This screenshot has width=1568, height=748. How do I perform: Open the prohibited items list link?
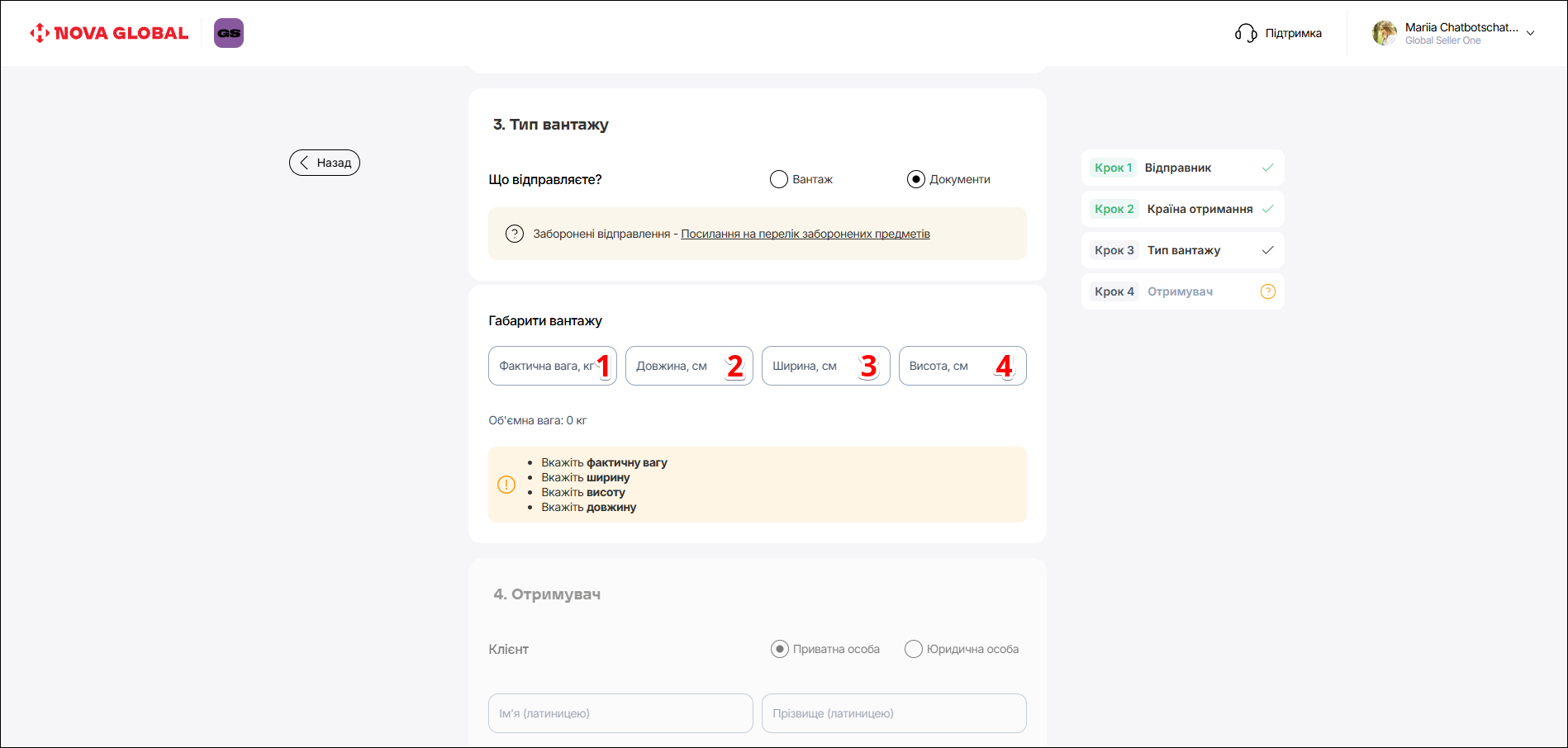805,234
